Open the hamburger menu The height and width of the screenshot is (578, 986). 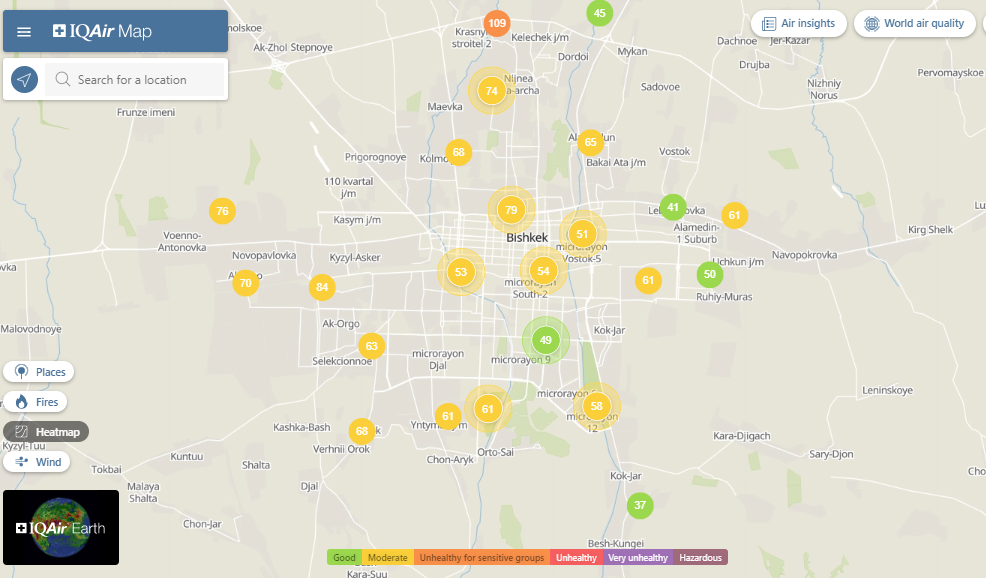(x=24, y=32)
